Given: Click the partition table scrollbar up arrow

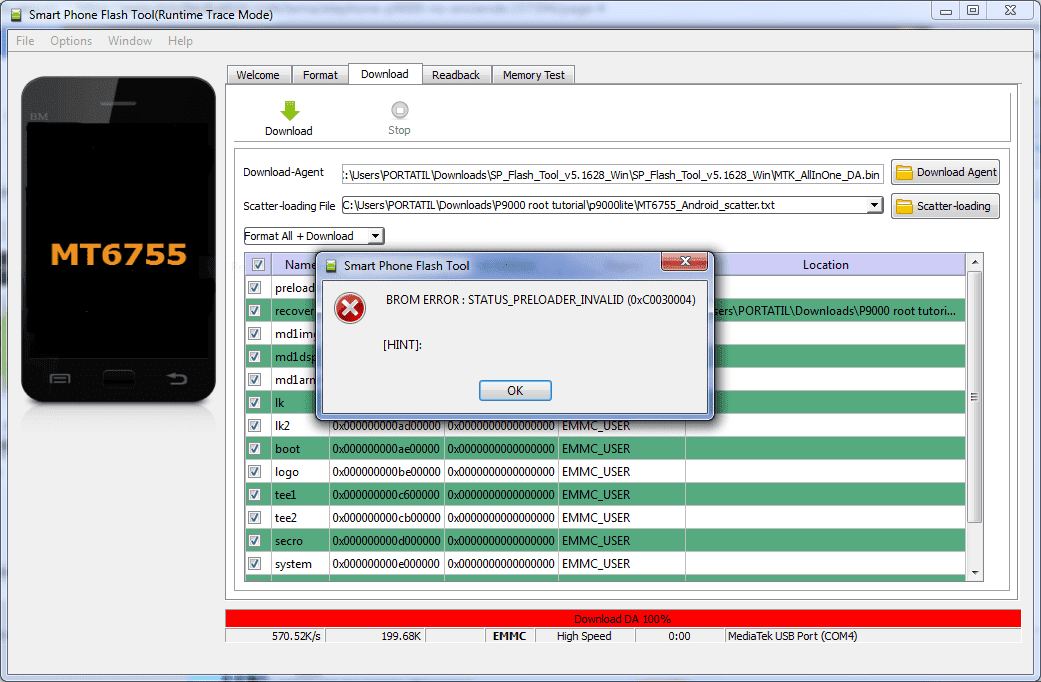Looking at the screenshot, I should click(975, 262).
